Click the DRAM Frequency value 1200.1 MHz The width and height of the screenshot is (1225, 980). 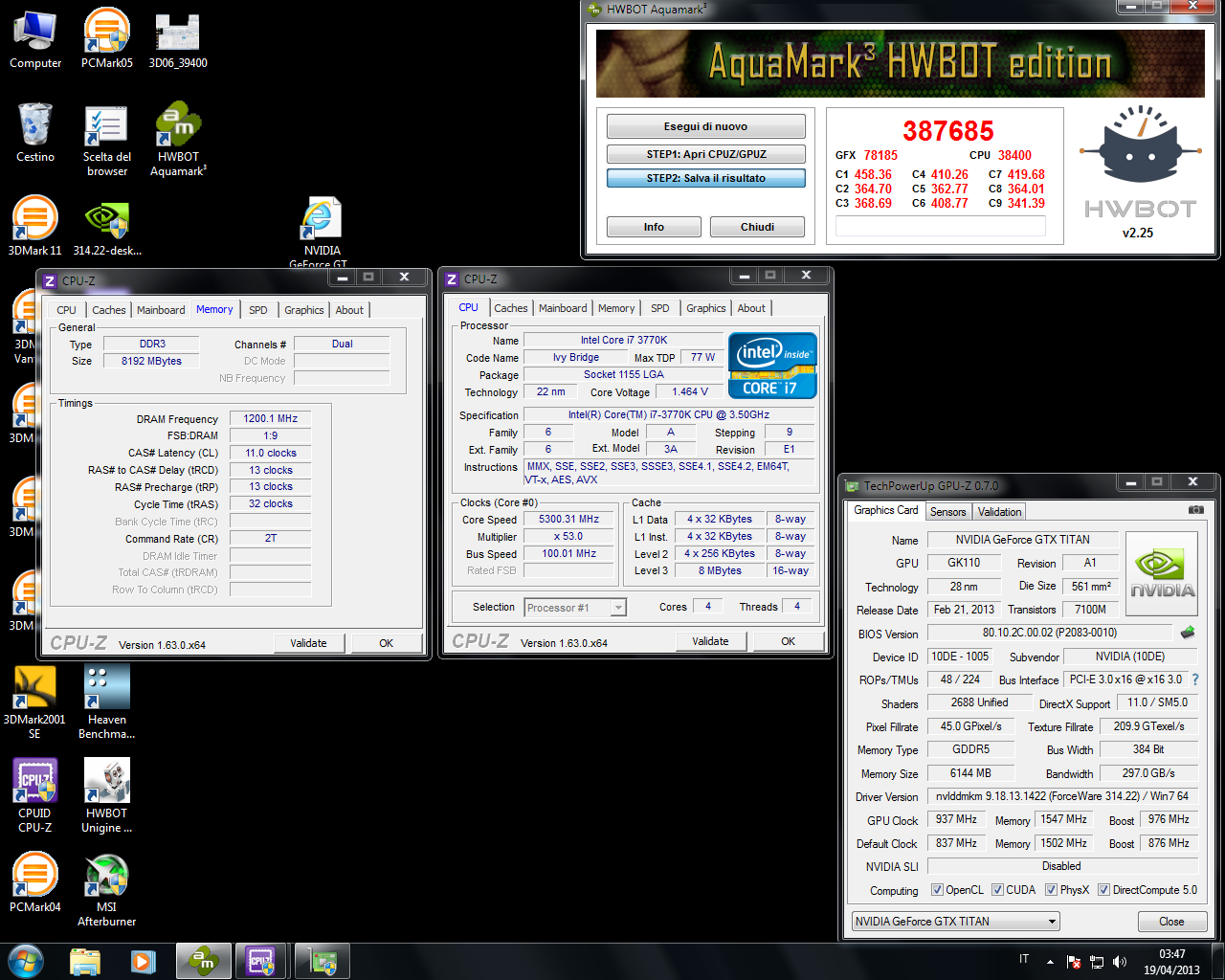(270, 418)
